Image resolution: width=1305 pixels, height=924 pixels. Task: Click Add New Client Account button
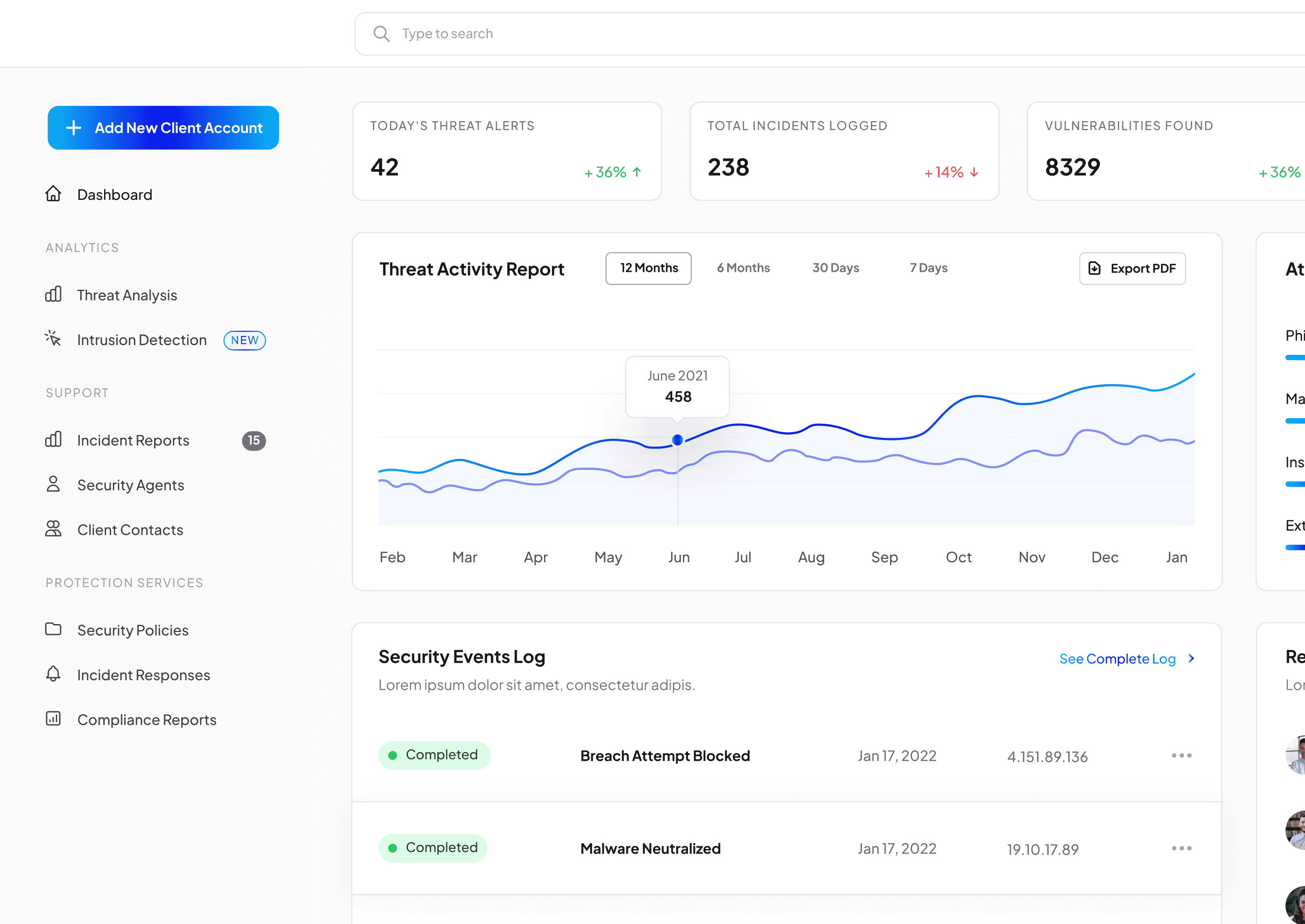tap(162, 127)
